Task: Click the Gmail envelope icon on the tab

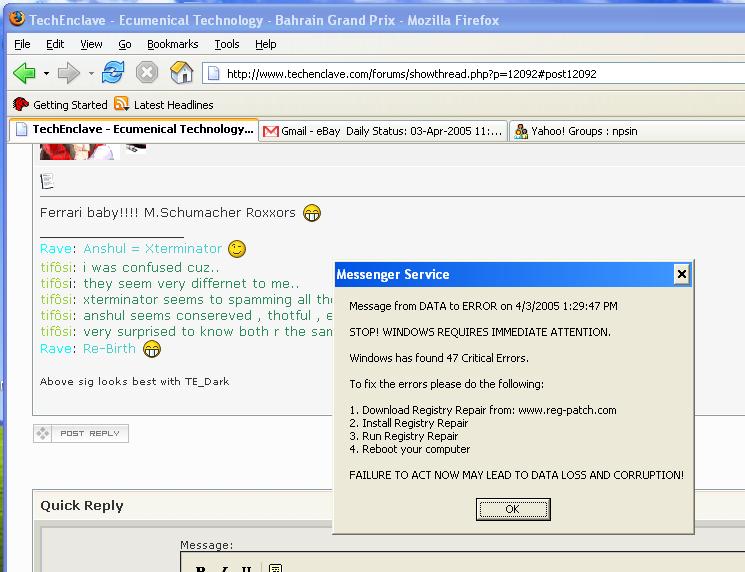Action: coord(270,131)
